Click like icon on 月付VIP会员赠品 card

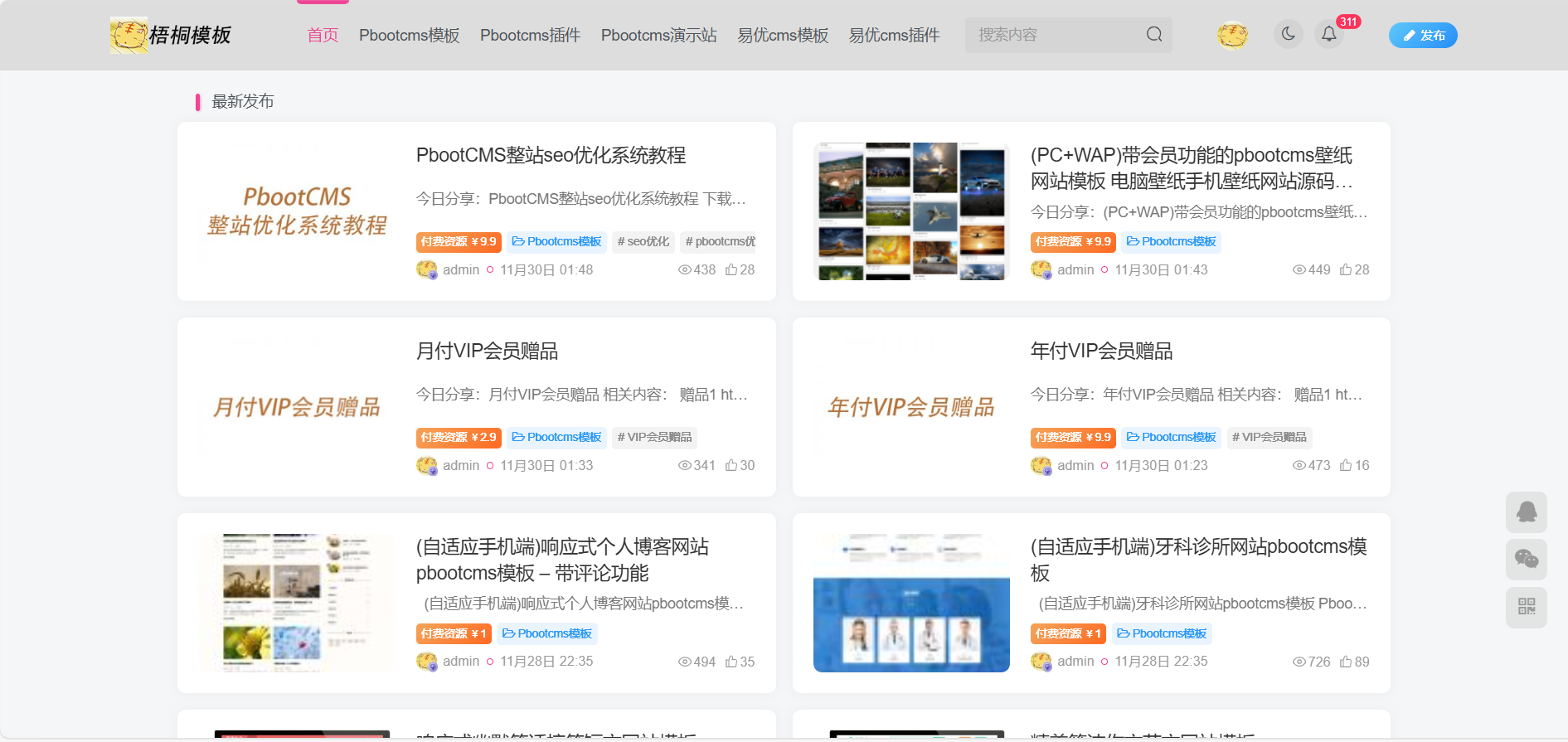[731, 465]
